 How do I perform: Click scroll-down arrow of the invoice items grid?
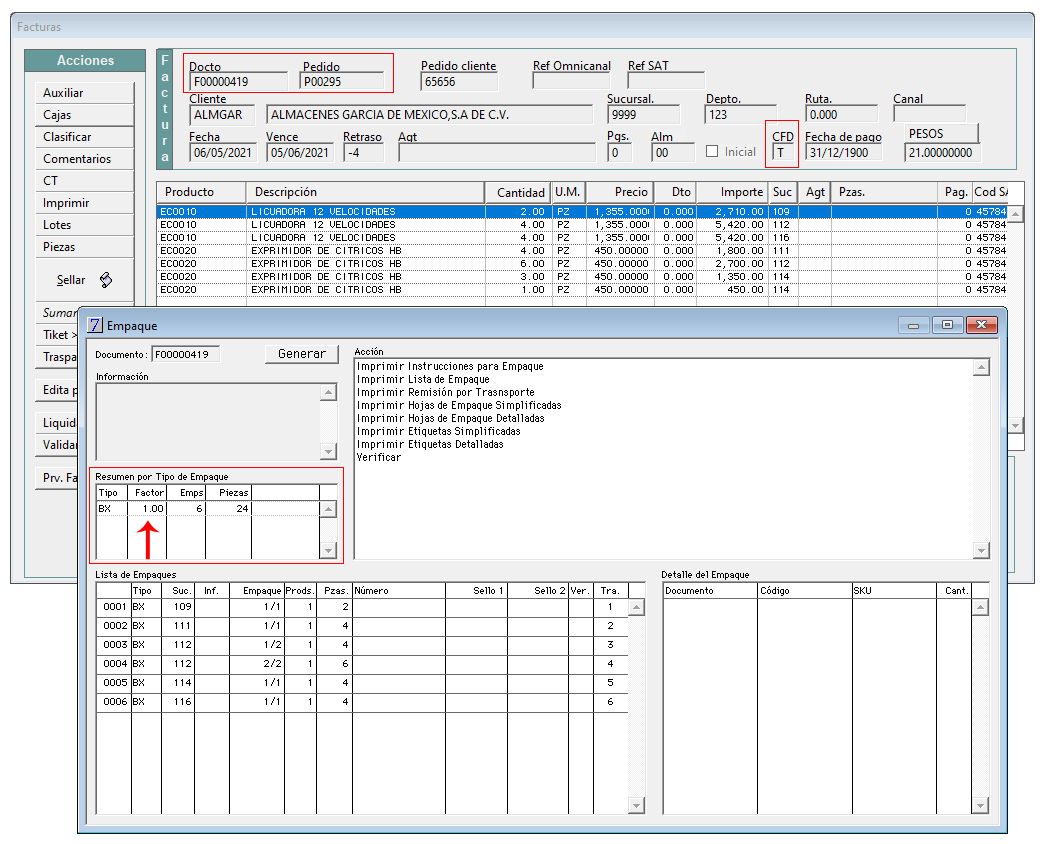(x=1015, y=425)
